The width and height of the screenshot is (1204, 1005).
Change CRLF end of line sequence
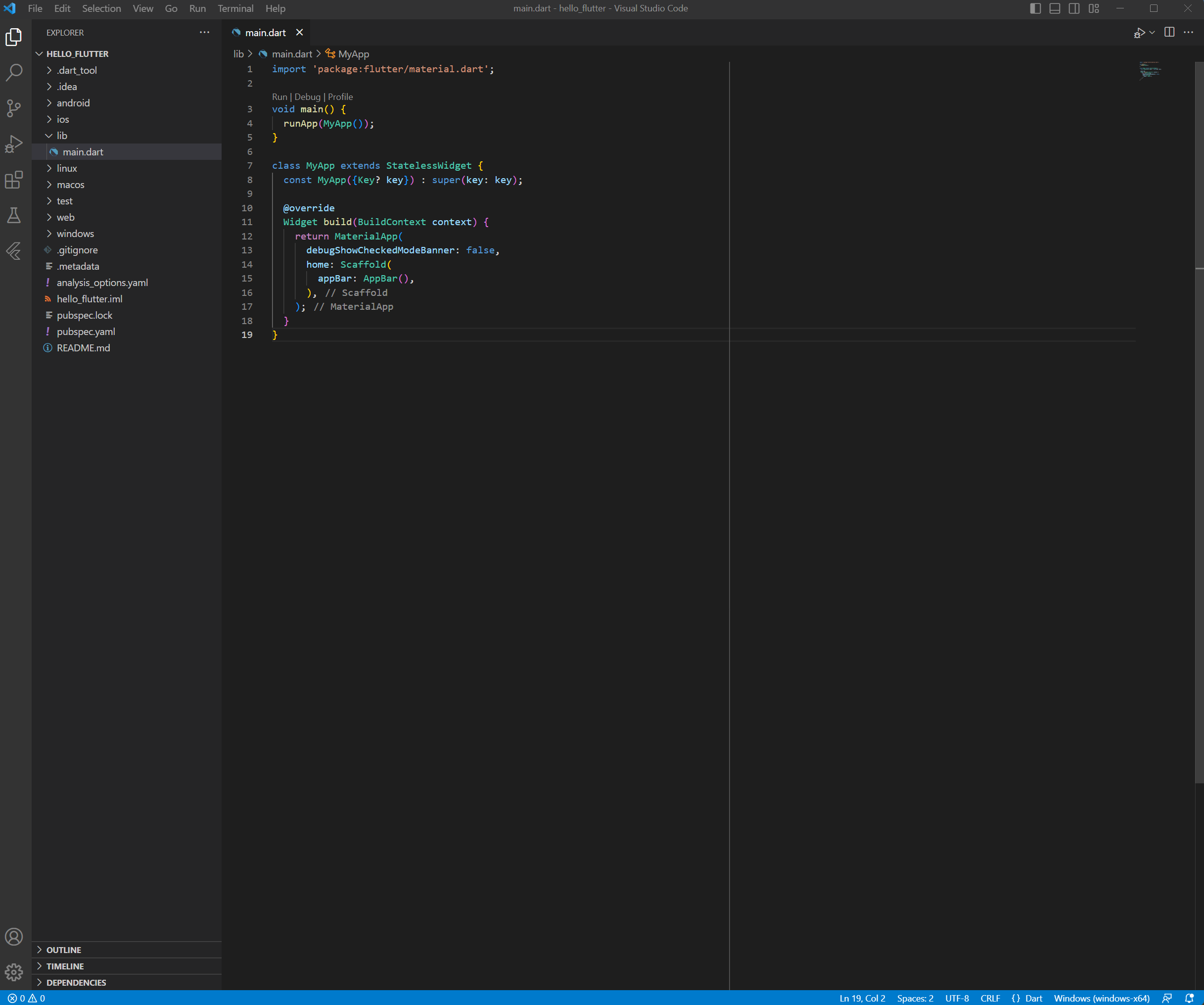(x=990, y=998)
